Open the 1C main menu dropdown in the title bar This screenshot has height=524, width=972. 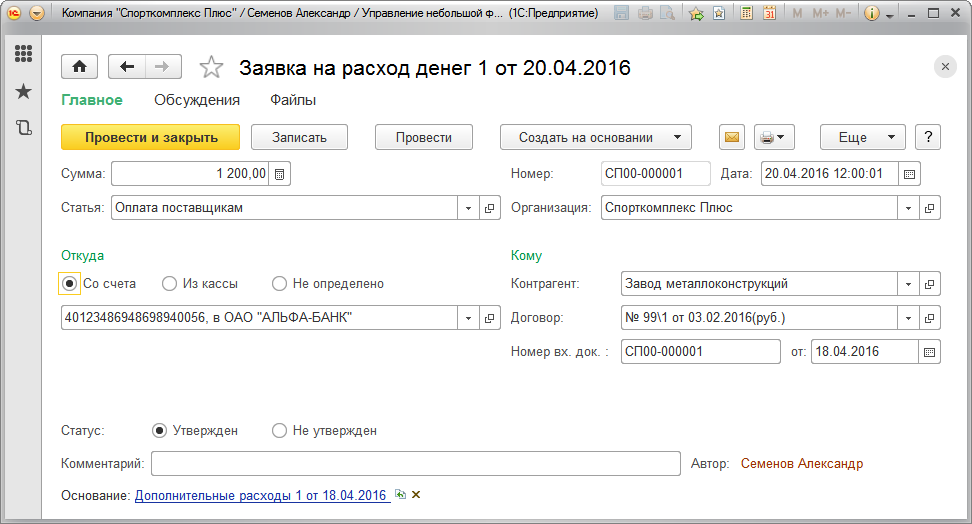(x=37, y=13)
